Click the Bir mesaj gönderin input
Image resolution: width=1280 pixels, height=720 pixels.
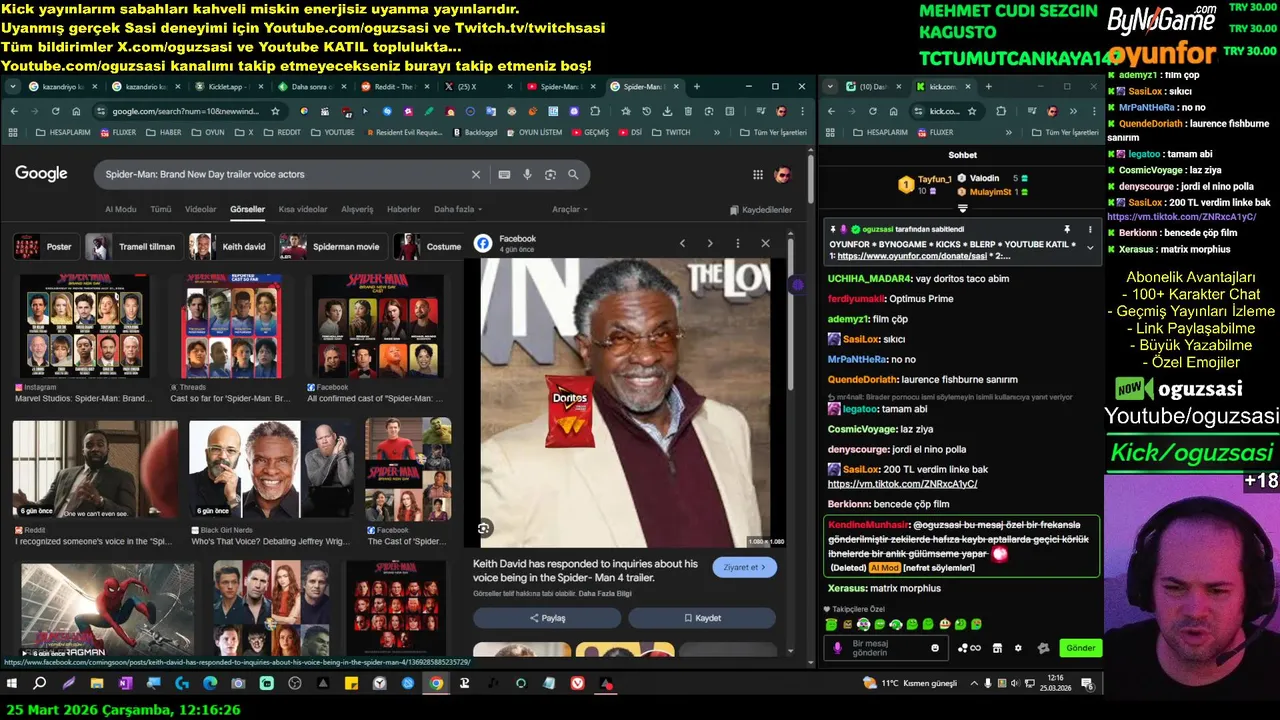coord(885,648)
